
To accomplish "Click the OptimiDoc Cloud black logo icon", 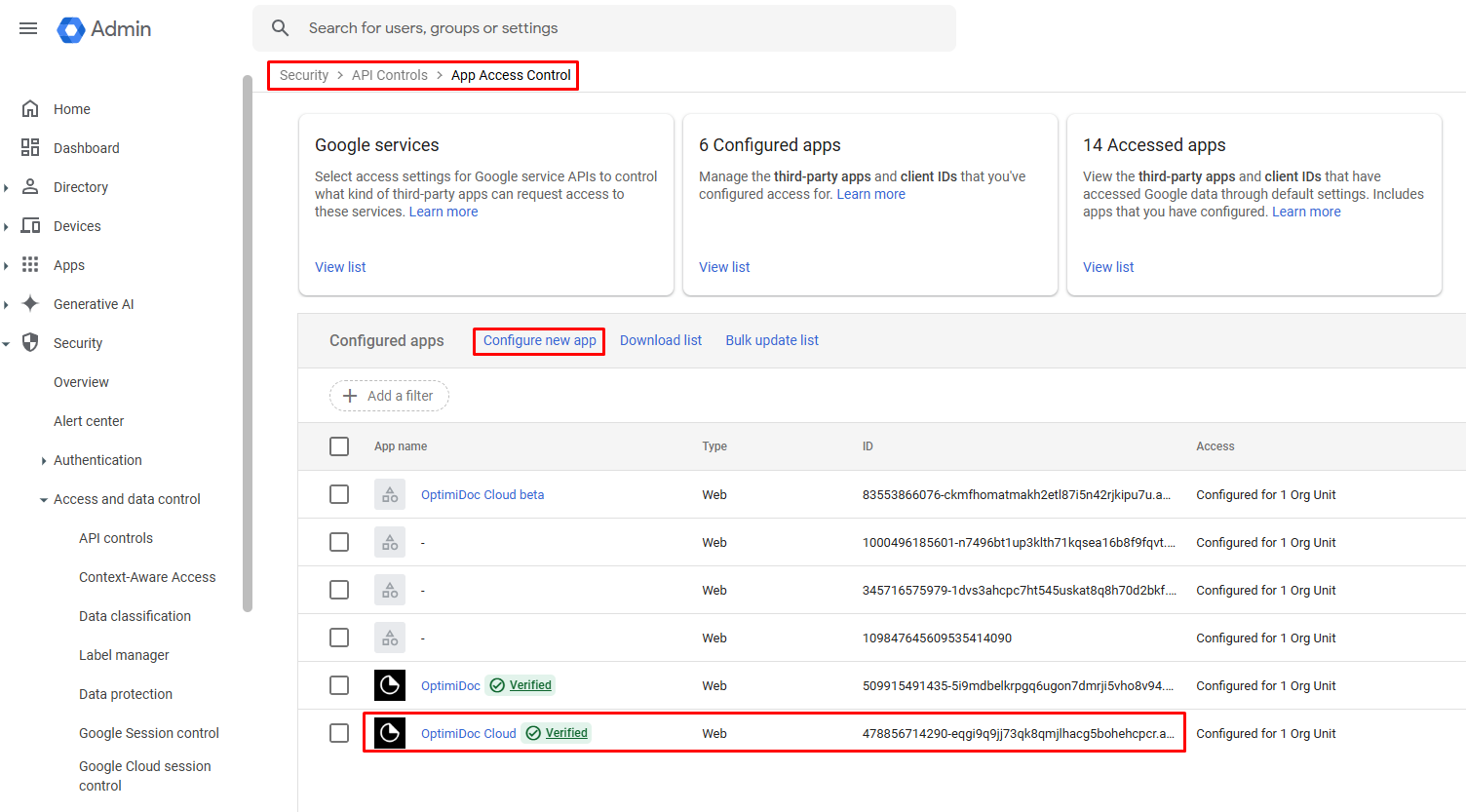I will pyautogui.click(x=390, y=733).
